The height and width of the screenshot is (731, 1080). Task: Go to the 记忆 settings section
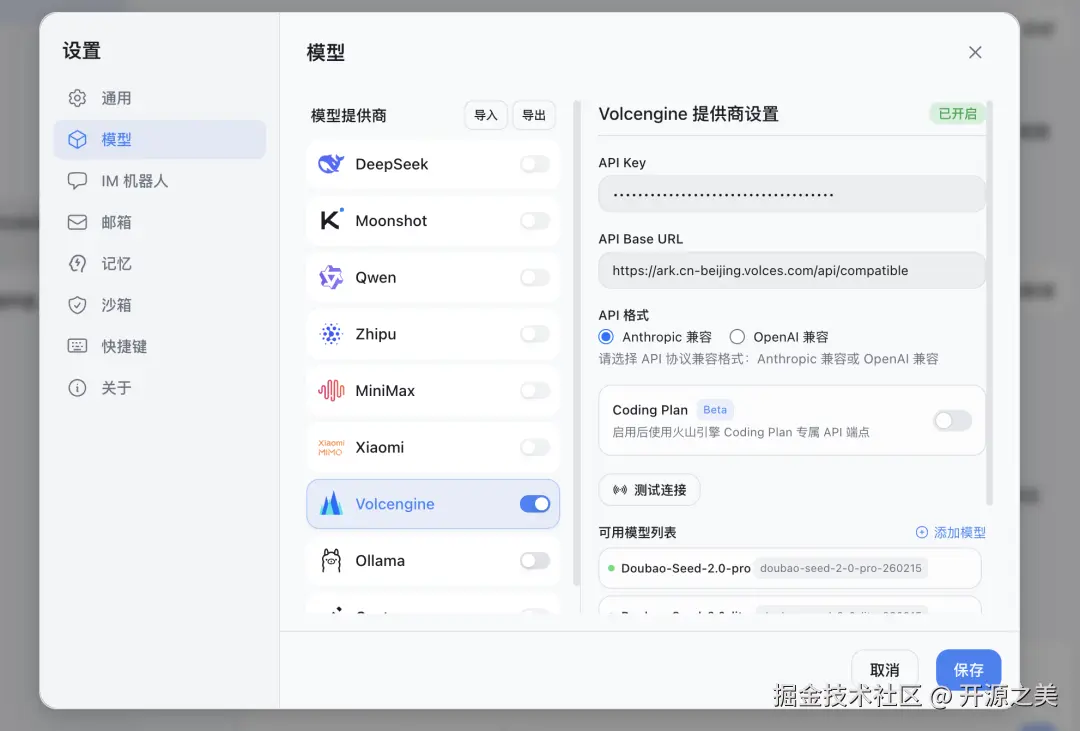[x=160, y=263]
